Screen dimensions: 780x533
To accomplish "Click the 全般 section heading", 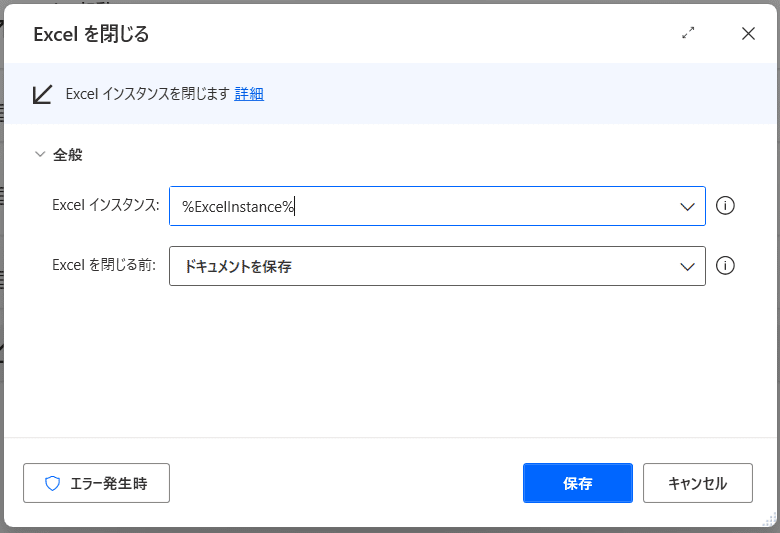I will click(68, 155).
